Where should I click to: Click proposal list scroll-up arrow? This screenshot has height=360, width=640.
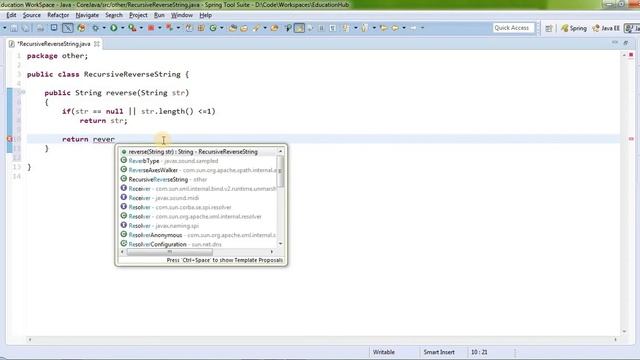point(280,151)
